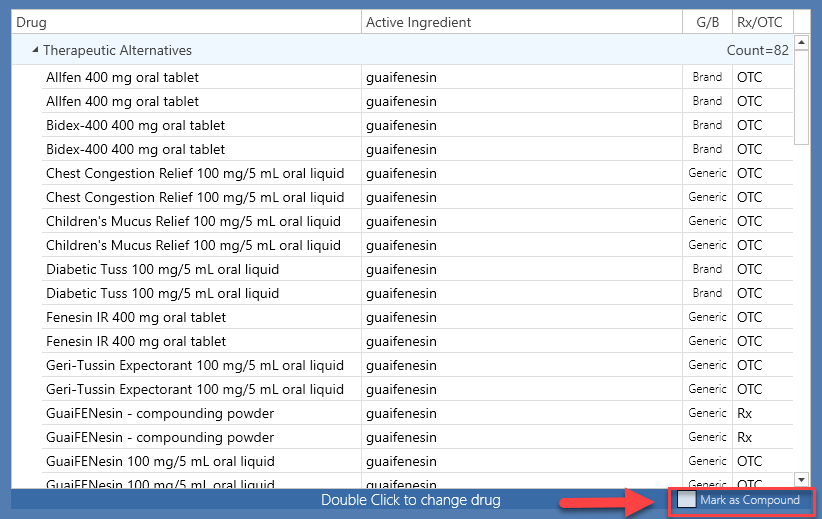
Task: Select the Count=82 group summary text
Action: [x=758, y=50]
